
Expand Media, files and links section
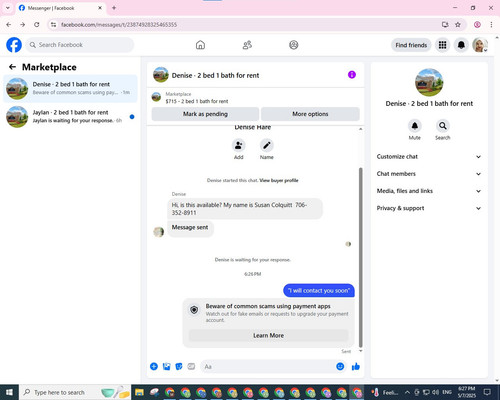(429, 191)
